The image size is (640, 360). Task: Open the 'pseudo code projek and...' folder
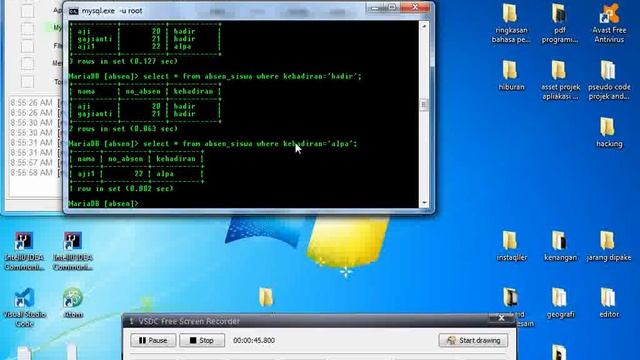609,80
